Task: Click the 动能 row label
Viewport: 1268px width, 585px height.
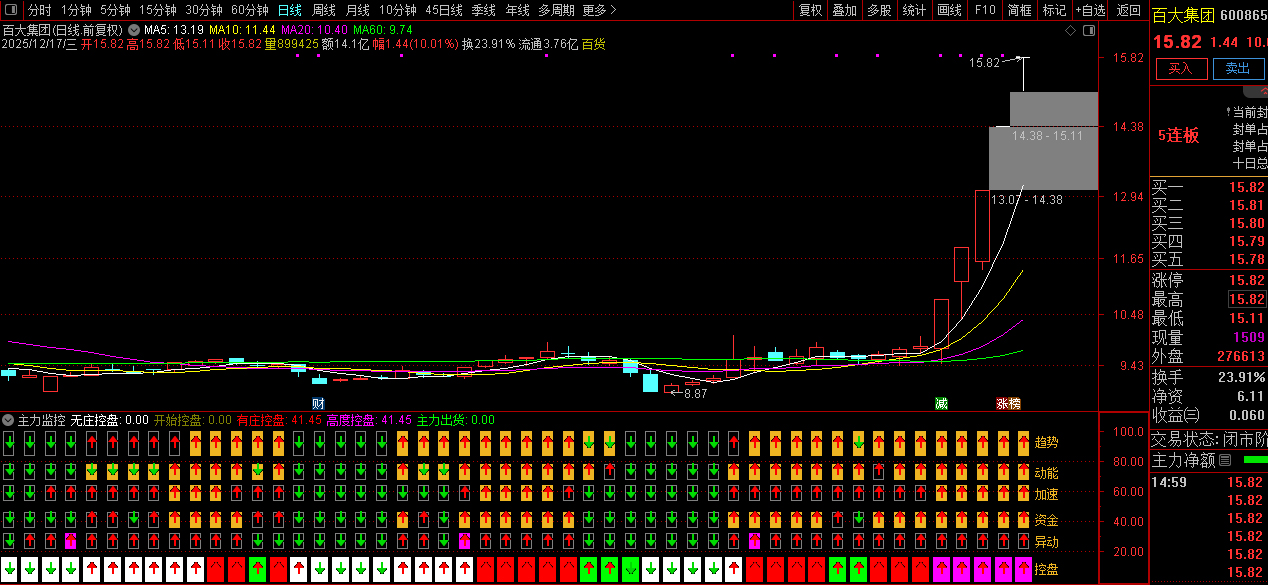Action: tap(1046, 472)
